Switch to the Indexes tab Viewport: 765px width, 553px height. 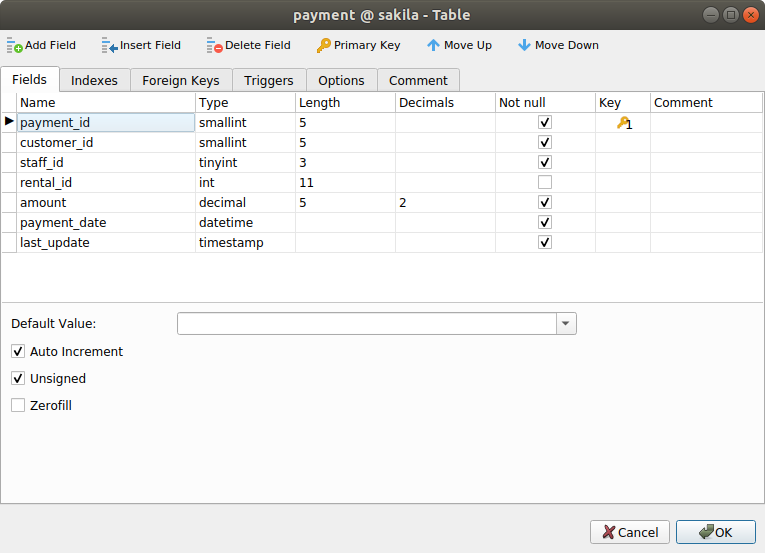coord(94,81)
